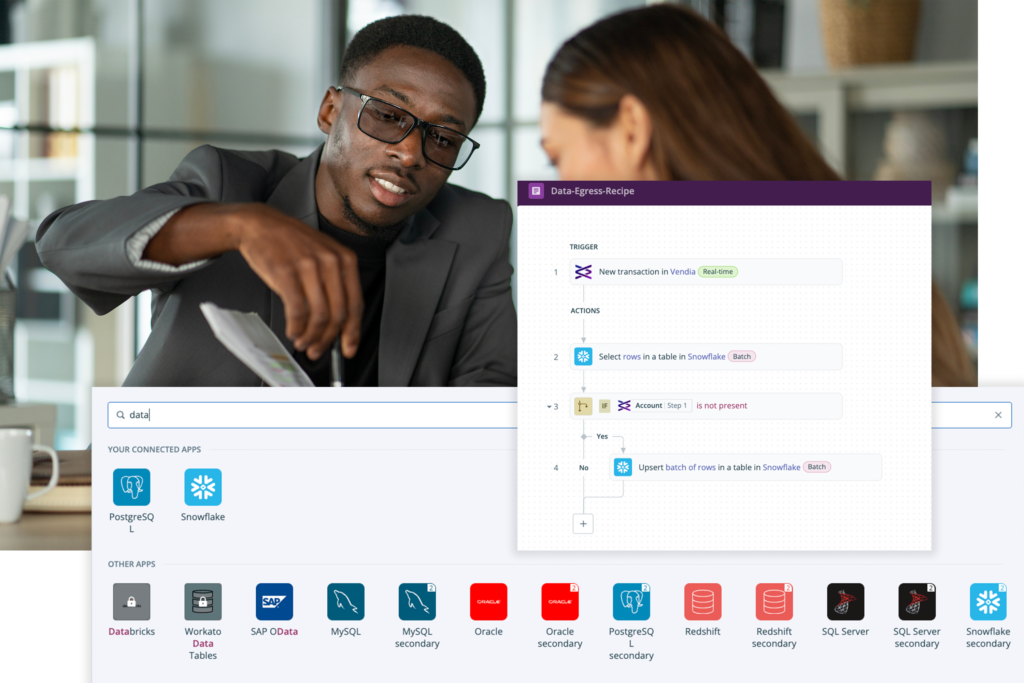This screenshot has height=683, width=1024.
Task: Choose the Databricks app icon
Action: (131, 601)
